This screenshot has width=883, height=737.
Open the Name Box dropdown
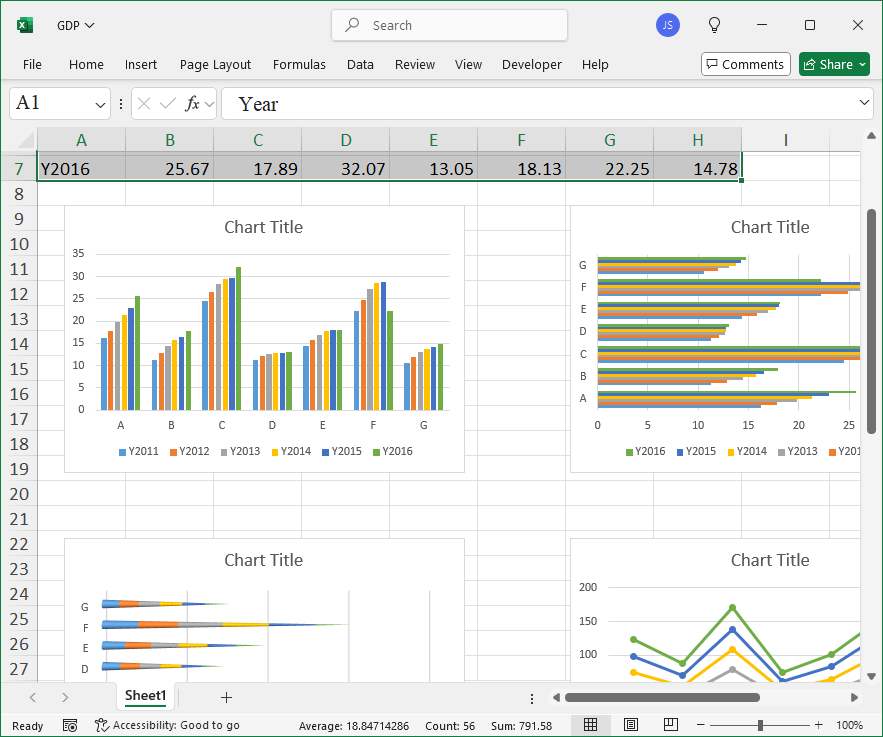pos(100,103)
